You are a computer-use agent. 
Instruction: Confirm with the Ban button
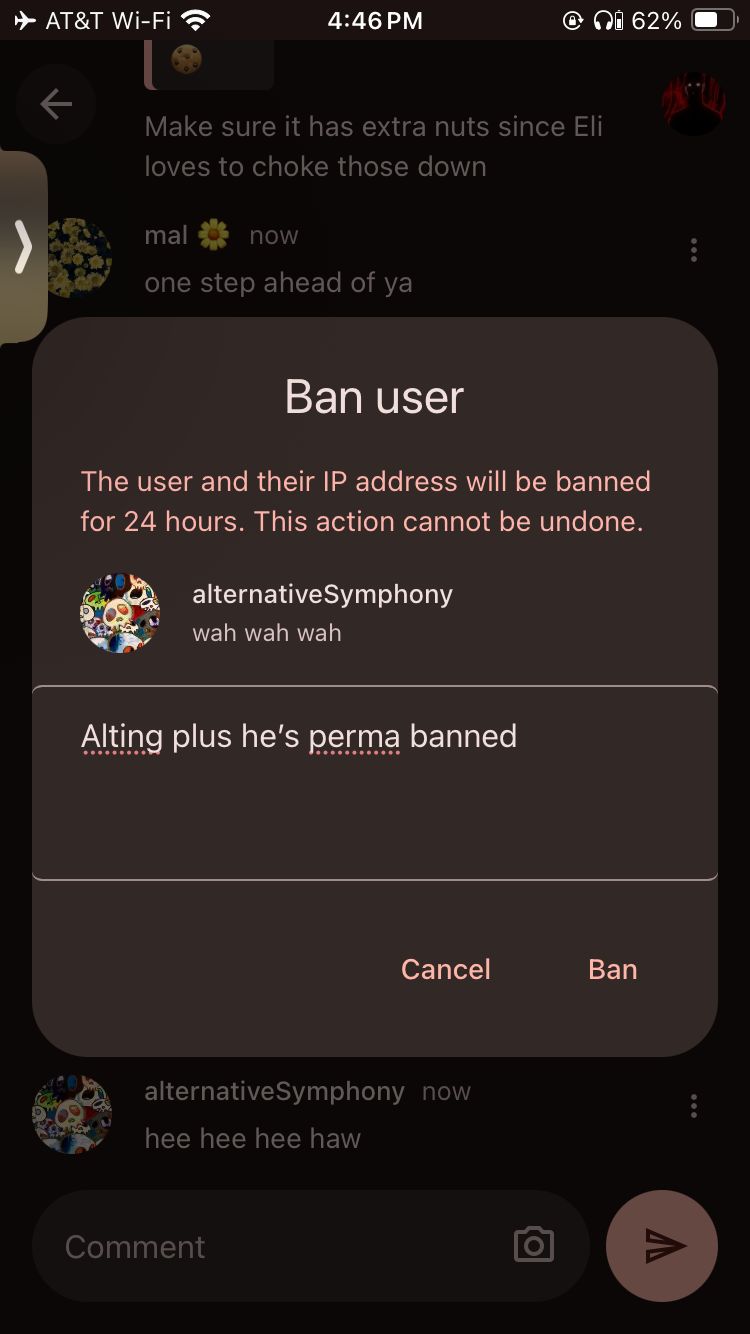tap(613, 969)
